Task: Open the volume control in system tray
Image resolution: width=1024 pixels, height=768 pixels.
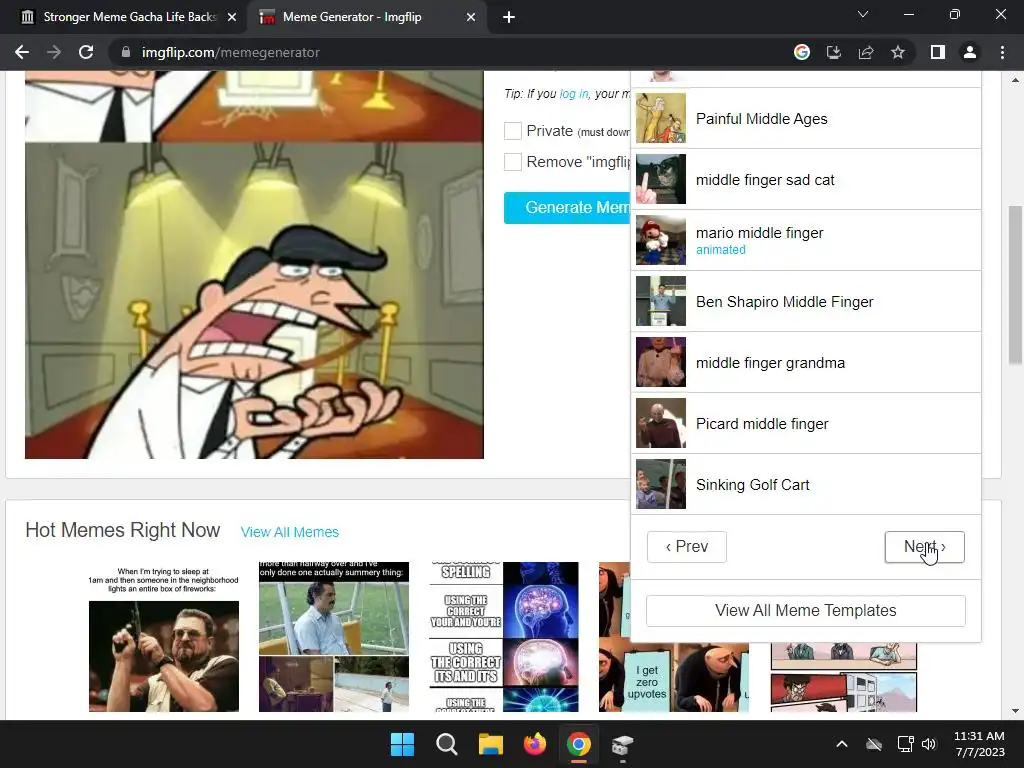Action: tap(929, 744)
